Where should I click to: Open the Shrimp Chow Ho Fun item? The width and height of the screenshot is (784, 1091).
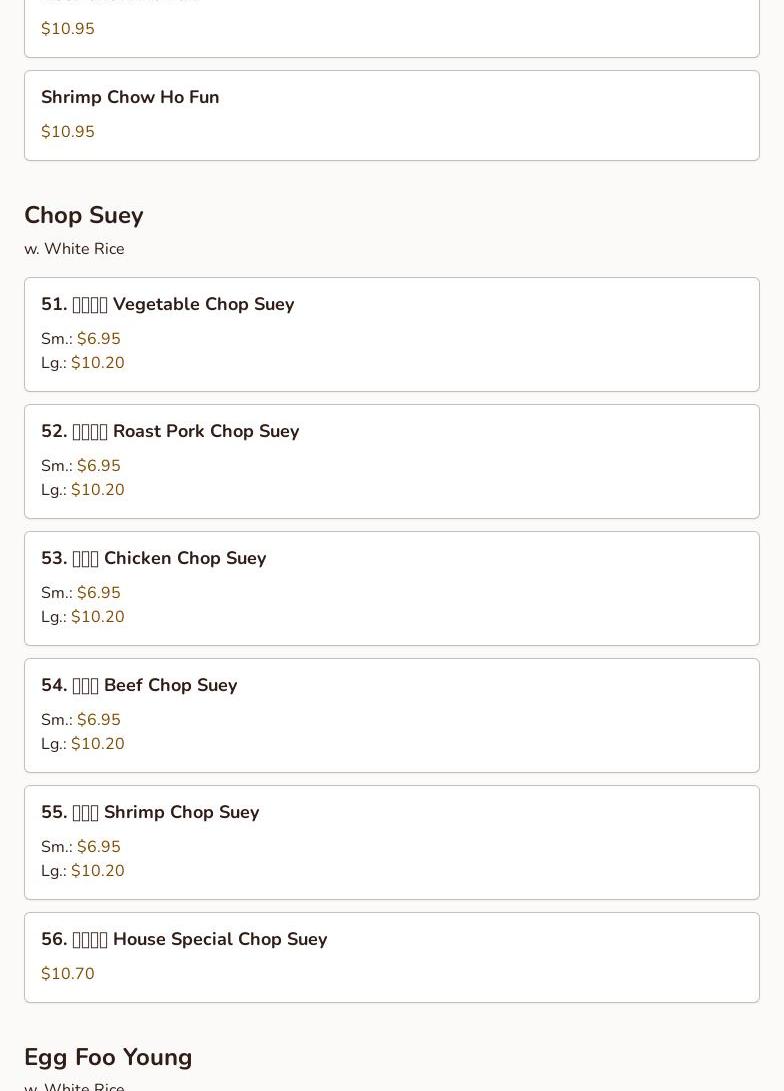pos(392,116)
